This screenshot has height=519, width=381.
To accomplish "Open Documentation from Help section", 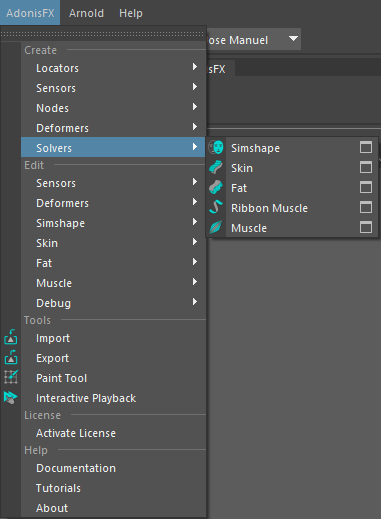I will tap(113, 468).
